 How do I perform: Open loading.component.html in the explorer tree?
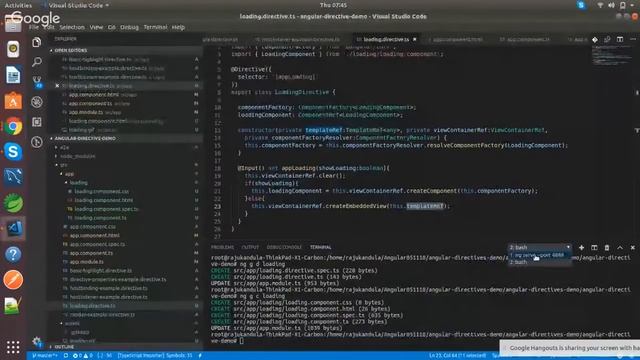(104, 200)
